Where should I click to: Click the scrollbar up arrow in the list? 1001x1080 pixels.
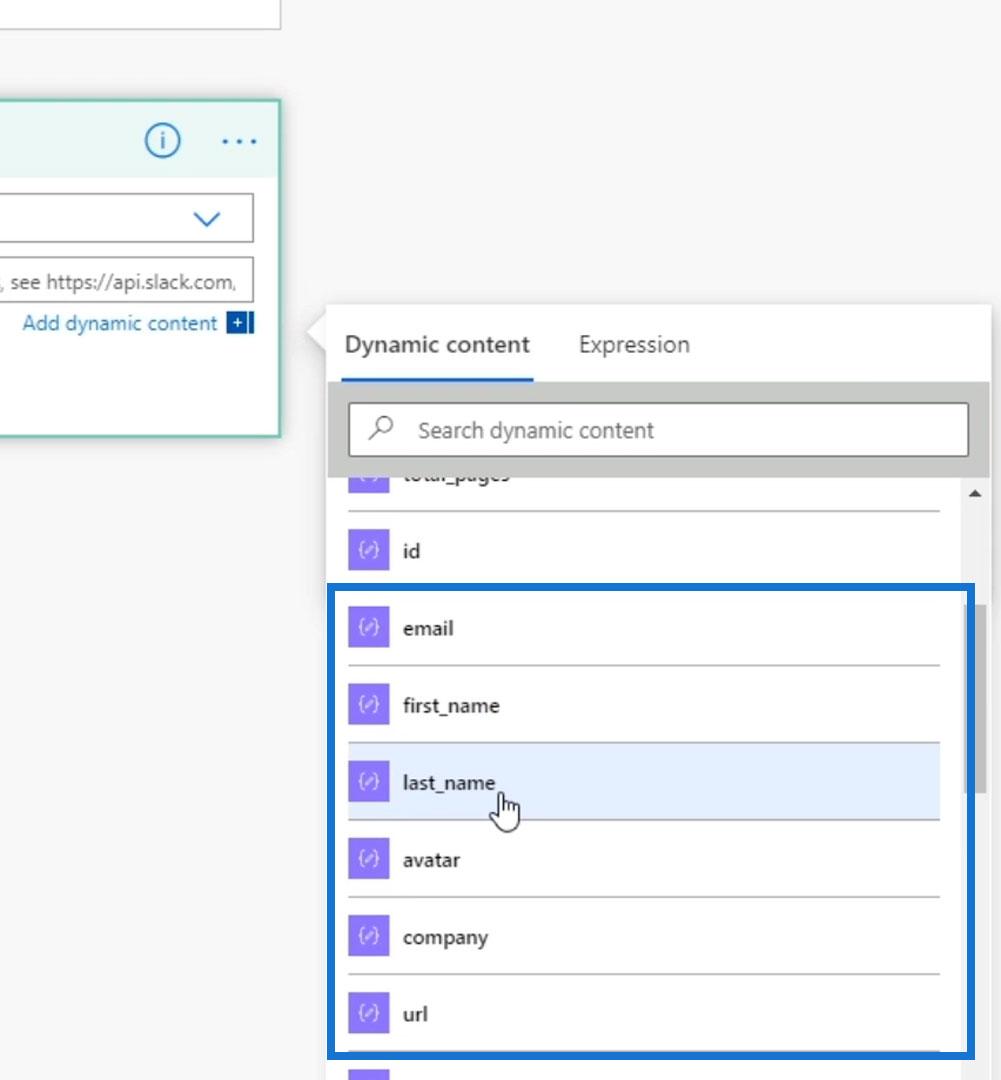[975, 493]
